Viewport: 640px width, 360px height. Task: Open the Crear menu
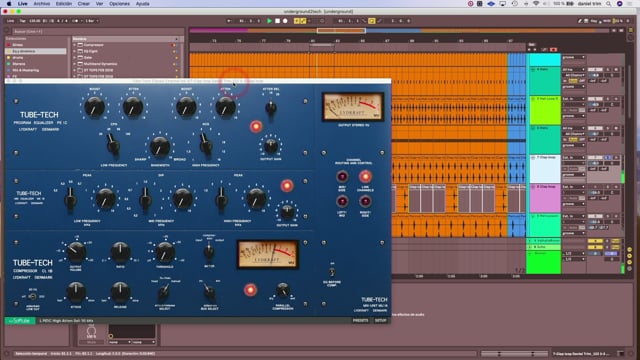tap(84, 4)
